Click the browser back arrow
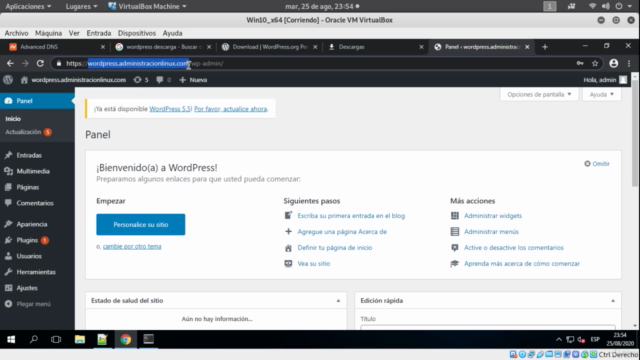This screenshot has height=360, width=640. pyautogui.click(x=10, y=63)
